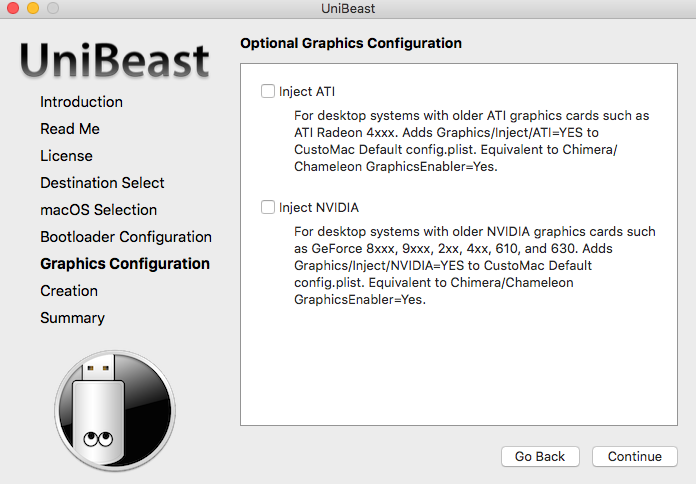Click the Go Back button
This screenshot has height=484, width=696.
coord(540,456)
